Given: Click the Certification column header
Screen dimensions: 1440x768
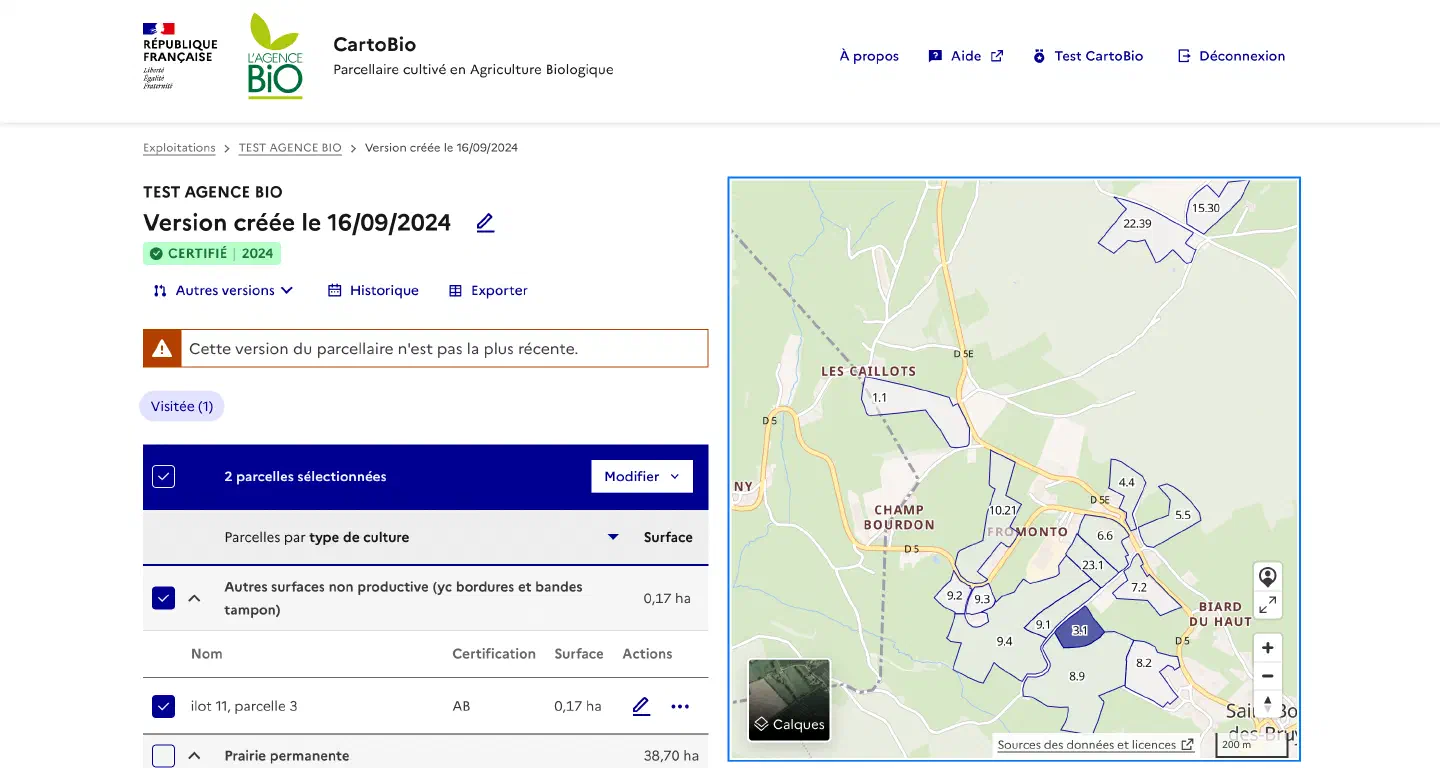Looking at the screenshot, I should pos(494,654).
